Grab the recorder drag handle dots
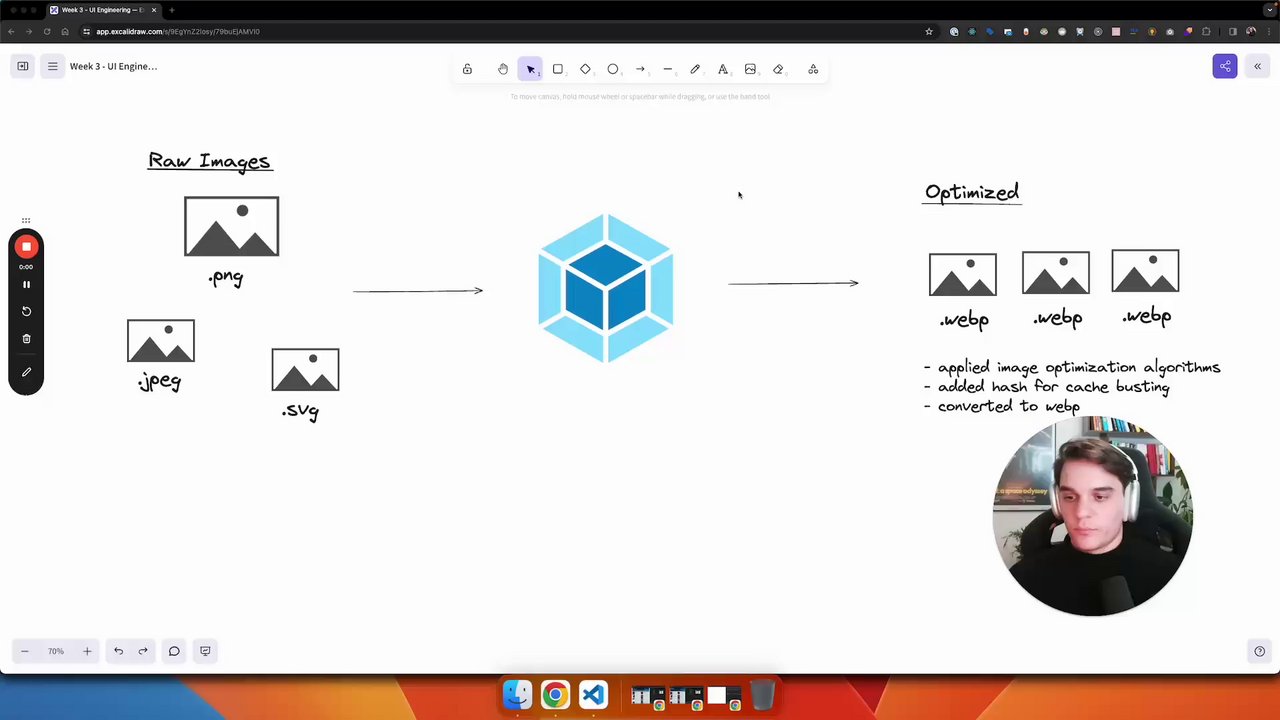The image size is (1280, 720). (26, 220)
